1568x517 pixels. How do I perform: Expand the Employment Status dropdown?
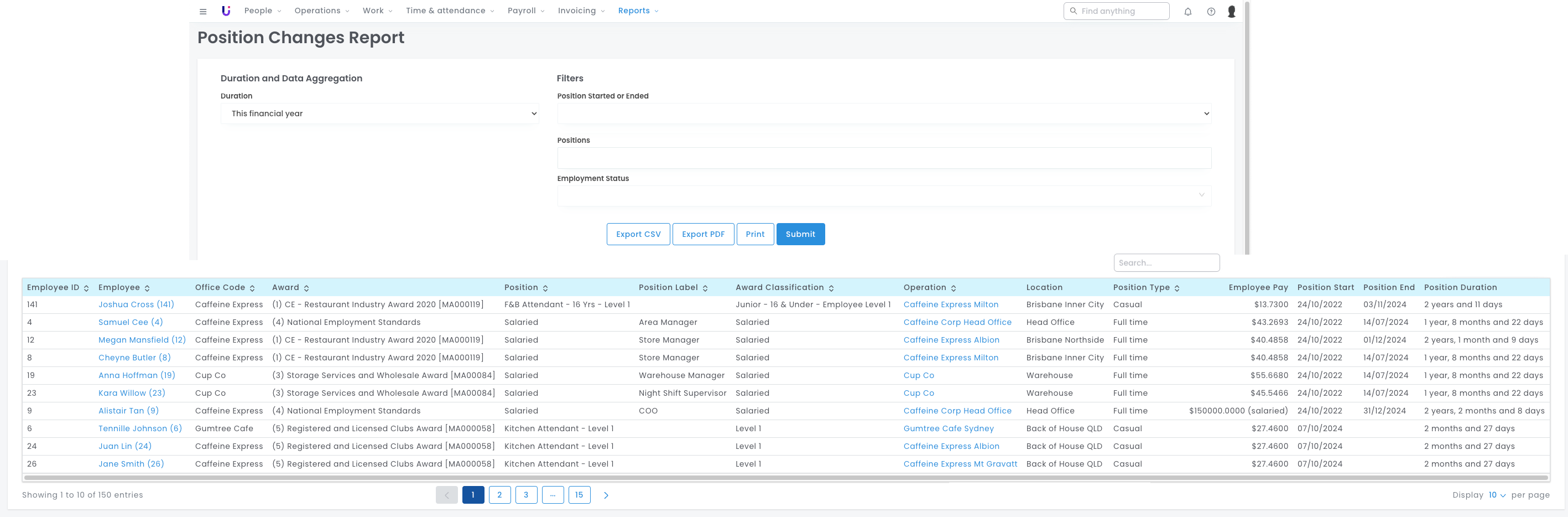click(x=883, y=195)
